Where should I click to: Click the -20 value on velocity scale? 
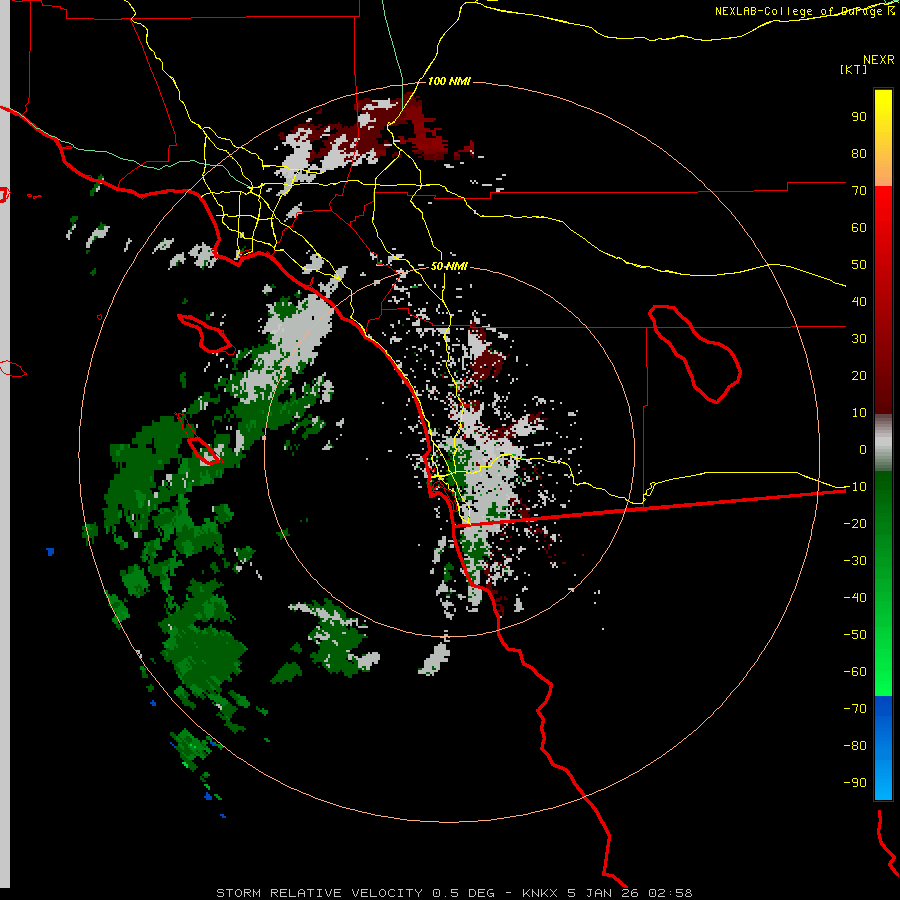[855, 523]
